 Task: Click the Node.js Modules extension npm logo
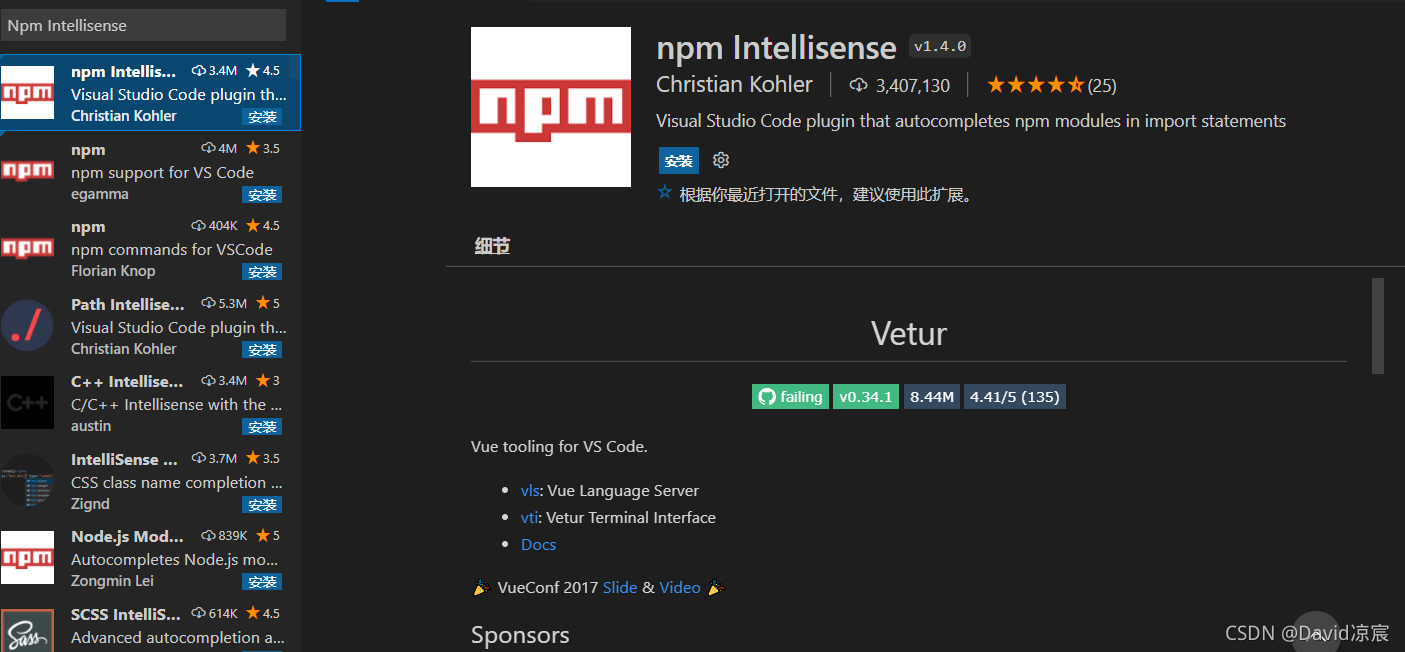(28, 557)
